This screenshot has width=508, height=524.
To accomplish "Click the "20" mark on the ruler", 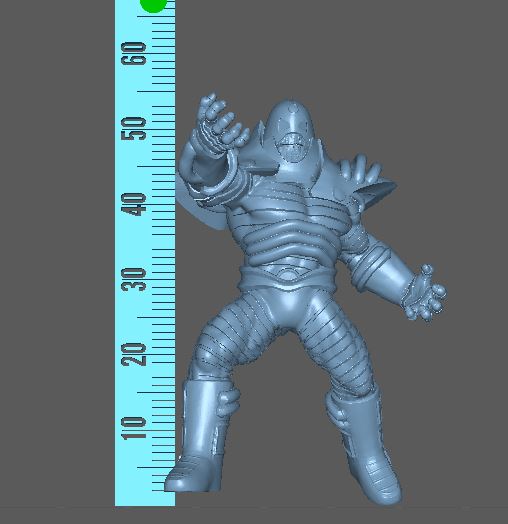I will coord(134,354).
